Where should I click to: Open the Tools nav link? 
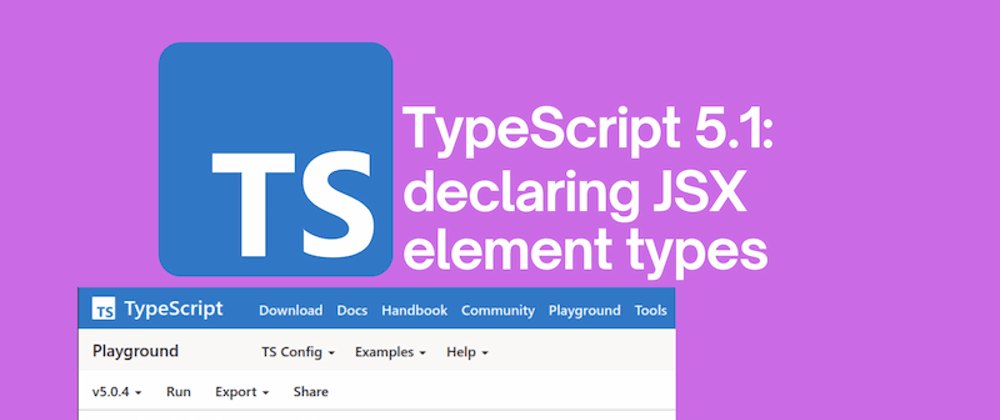(x=651, y=310)
